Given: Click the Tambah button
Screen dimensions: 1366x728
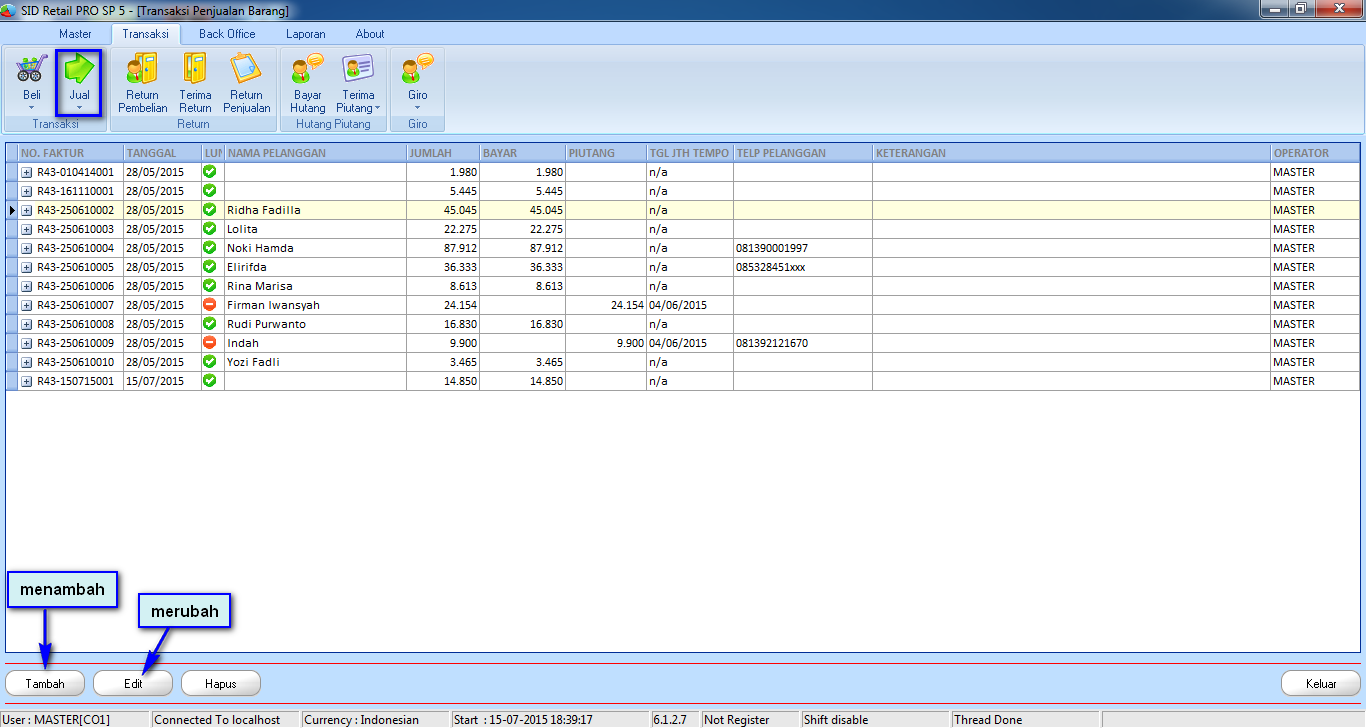Looking at the screenshot, I should (45, 684).
